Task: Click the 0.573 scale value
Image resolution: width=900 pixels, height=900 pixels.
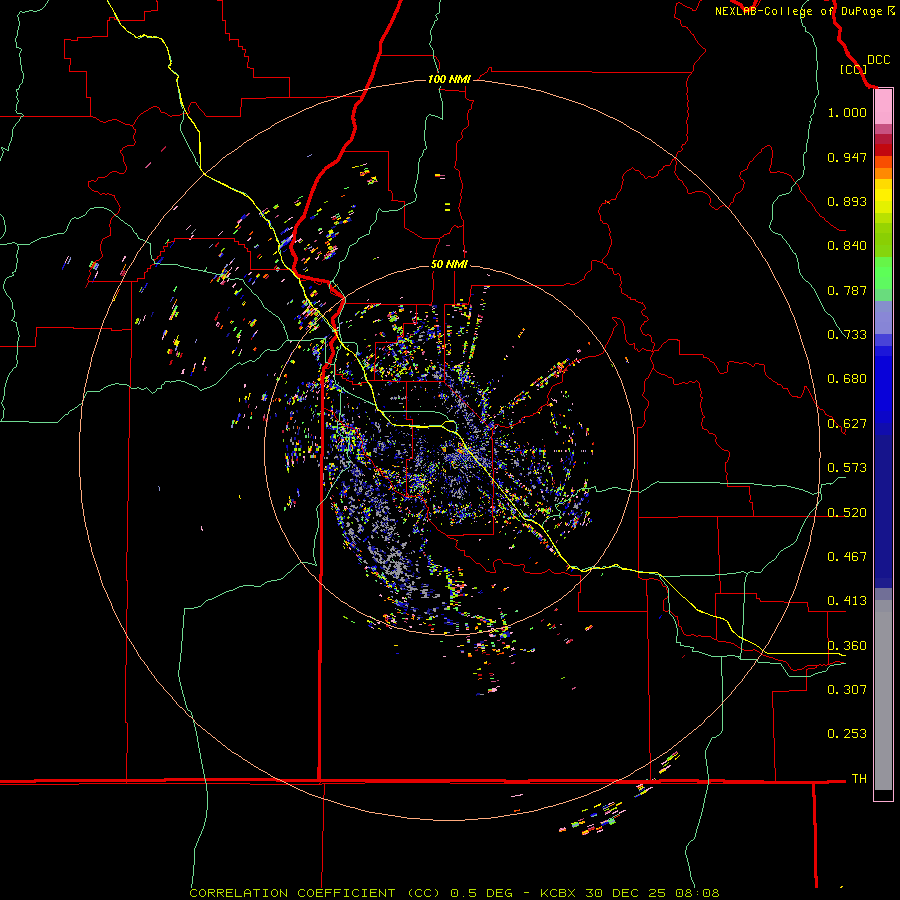Action: tap(847, 468)
